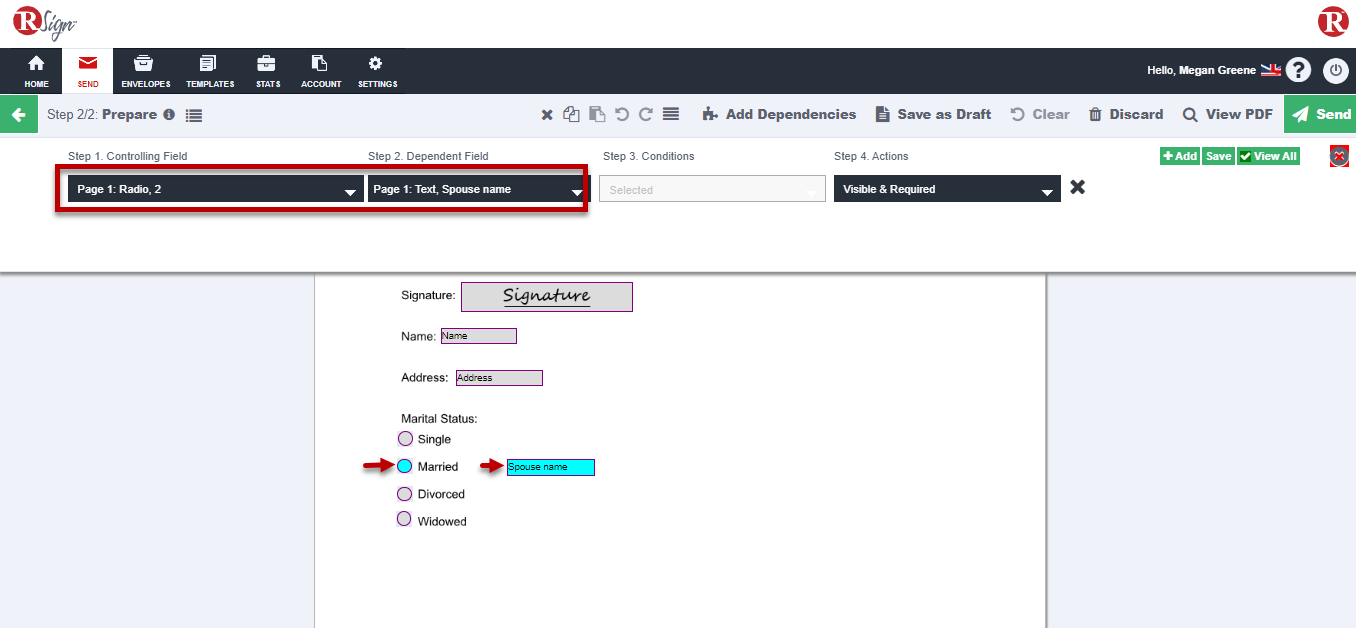1356x628 pixels.
Task: Open the Visible & Required actions dropdown
Action: [946, 189]
